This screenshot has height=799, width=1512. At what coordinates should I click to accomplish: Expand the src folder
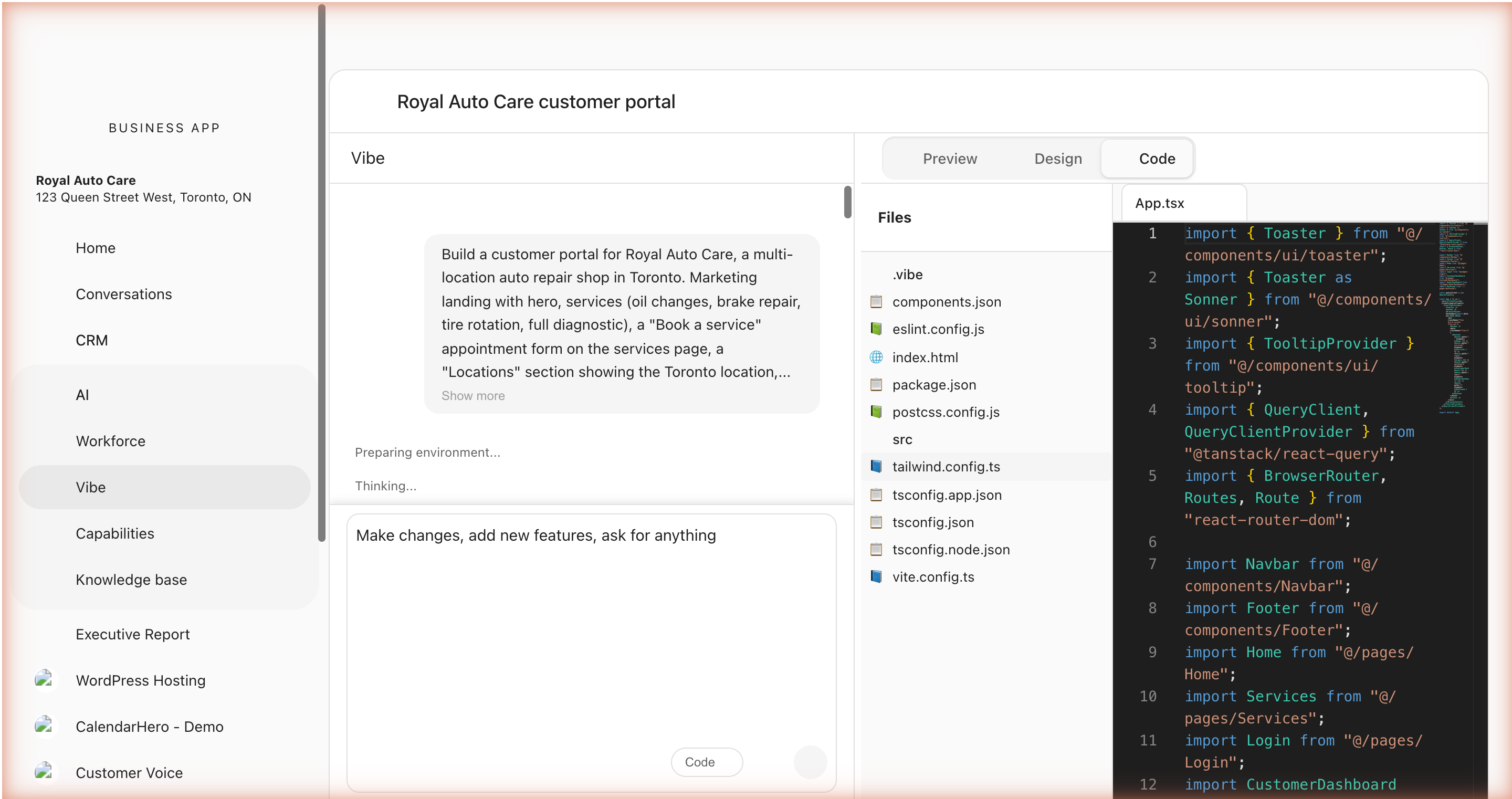point(902,439)
